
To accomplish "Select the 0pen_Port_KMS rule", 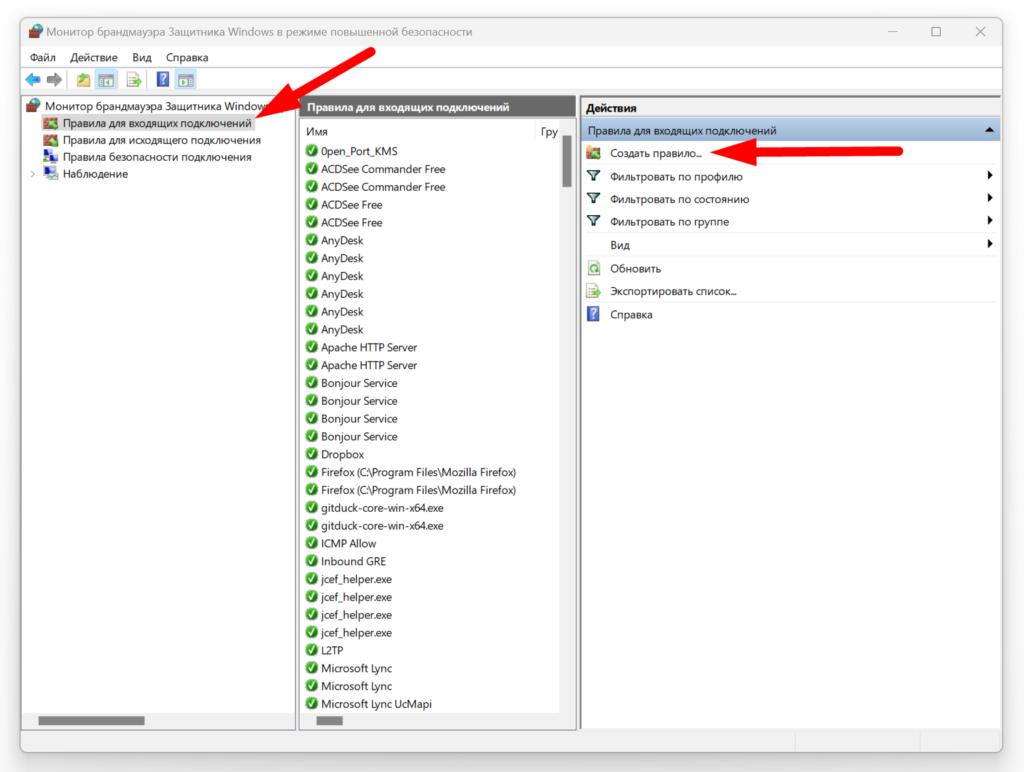I will coord(359,151).
